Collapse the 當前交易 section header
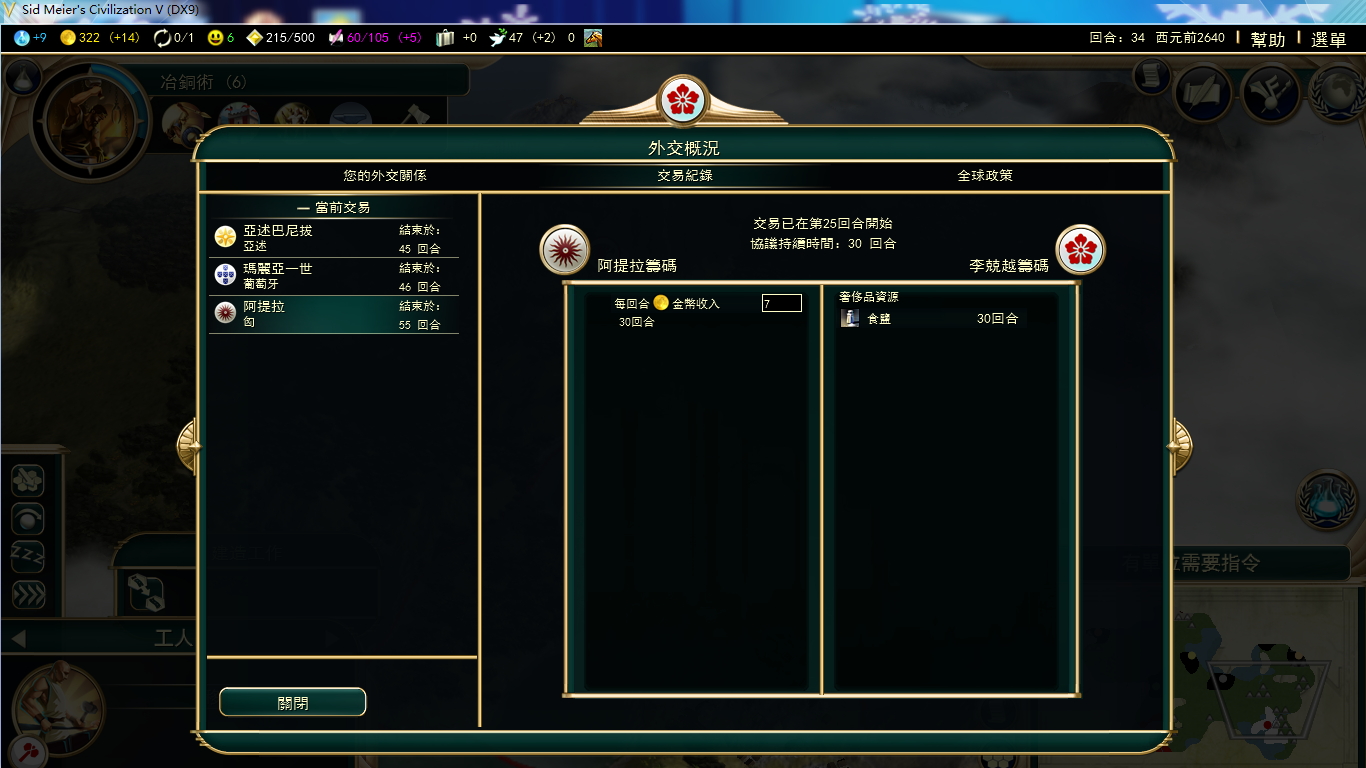The height and width of the screenshot is (768, 1366). (x=334, y=207)
